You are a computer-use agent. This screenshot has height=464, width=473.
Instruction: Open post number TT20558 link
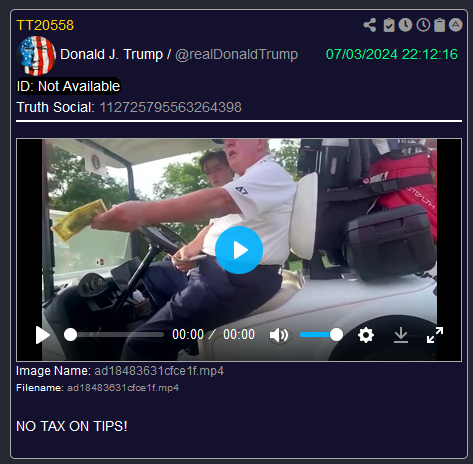(45, 25)
